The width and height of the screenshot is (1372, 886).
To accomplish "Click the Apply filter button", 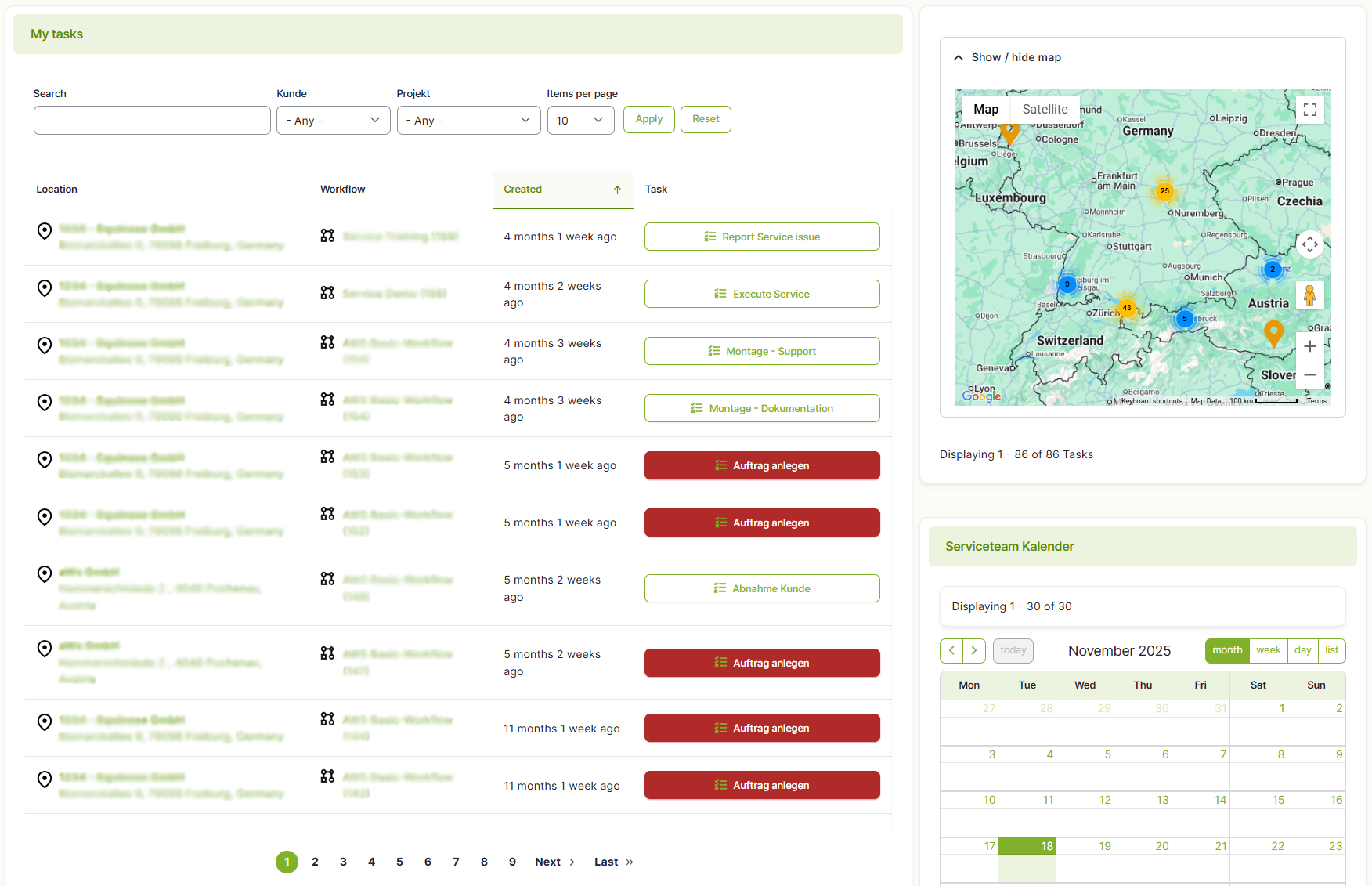I will click(648, 119).
